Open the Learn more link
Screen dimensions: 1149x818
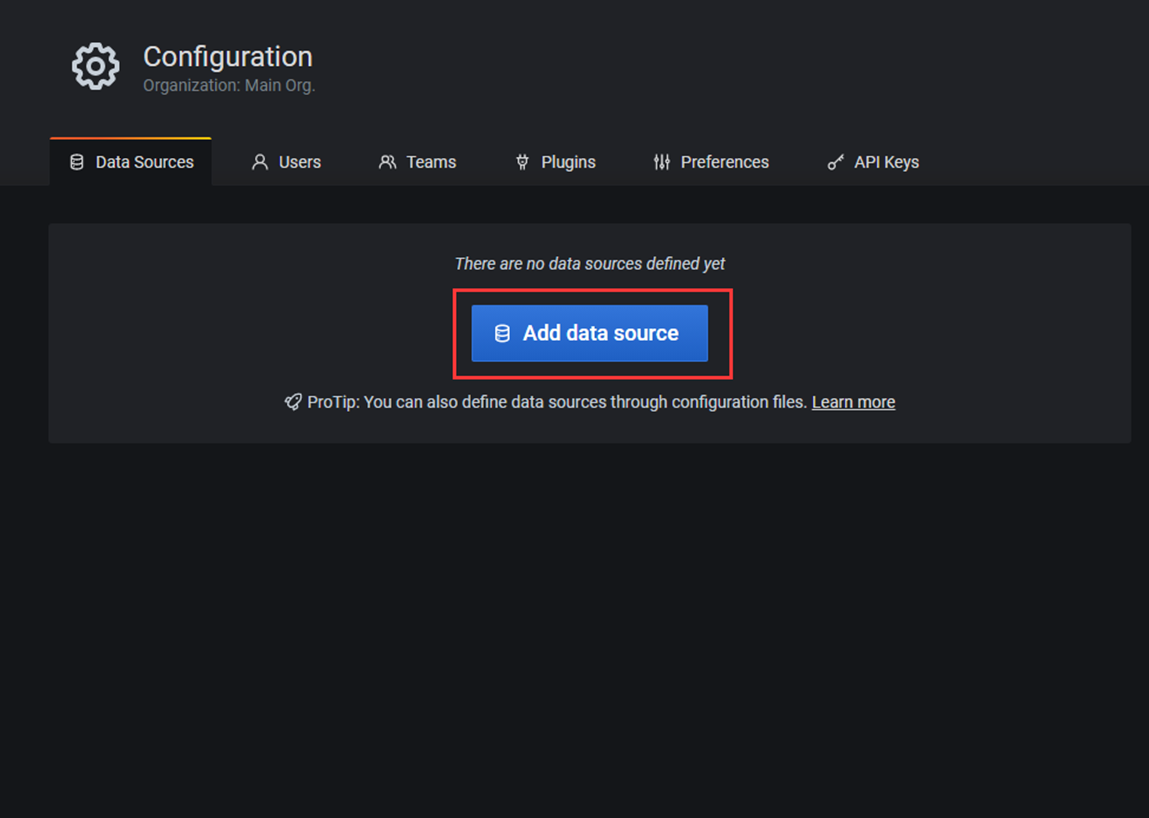(x=853, y=402)
